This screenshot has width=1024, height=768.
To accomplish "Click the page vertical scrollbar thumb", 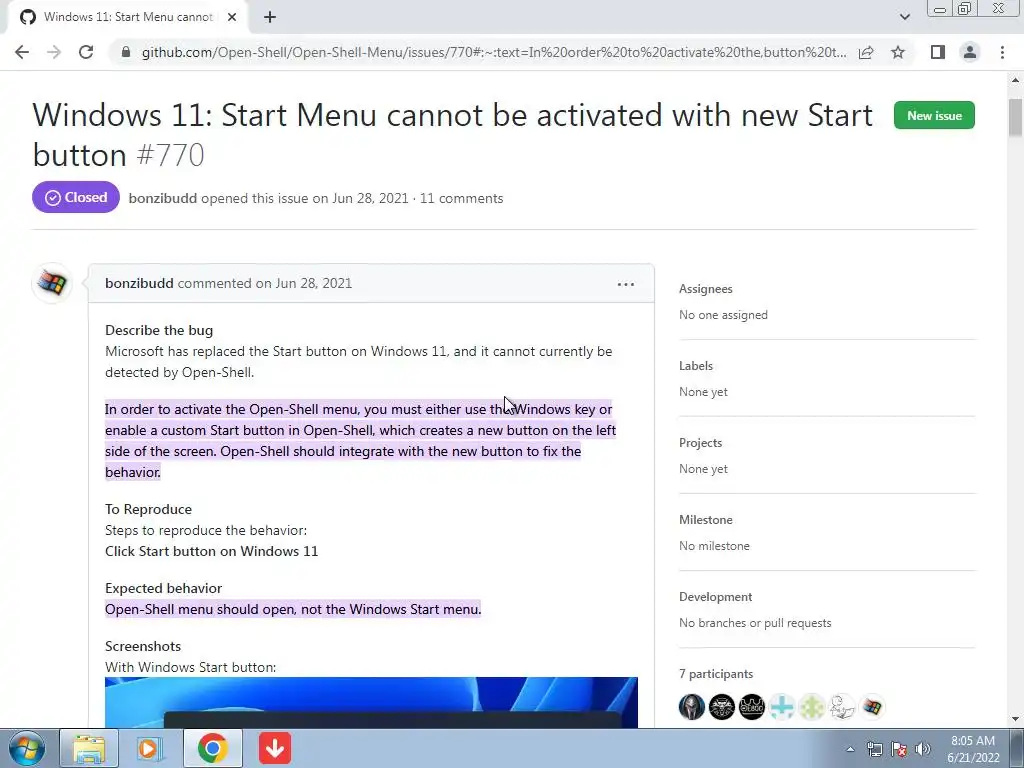I will (x=1015, y=118).
